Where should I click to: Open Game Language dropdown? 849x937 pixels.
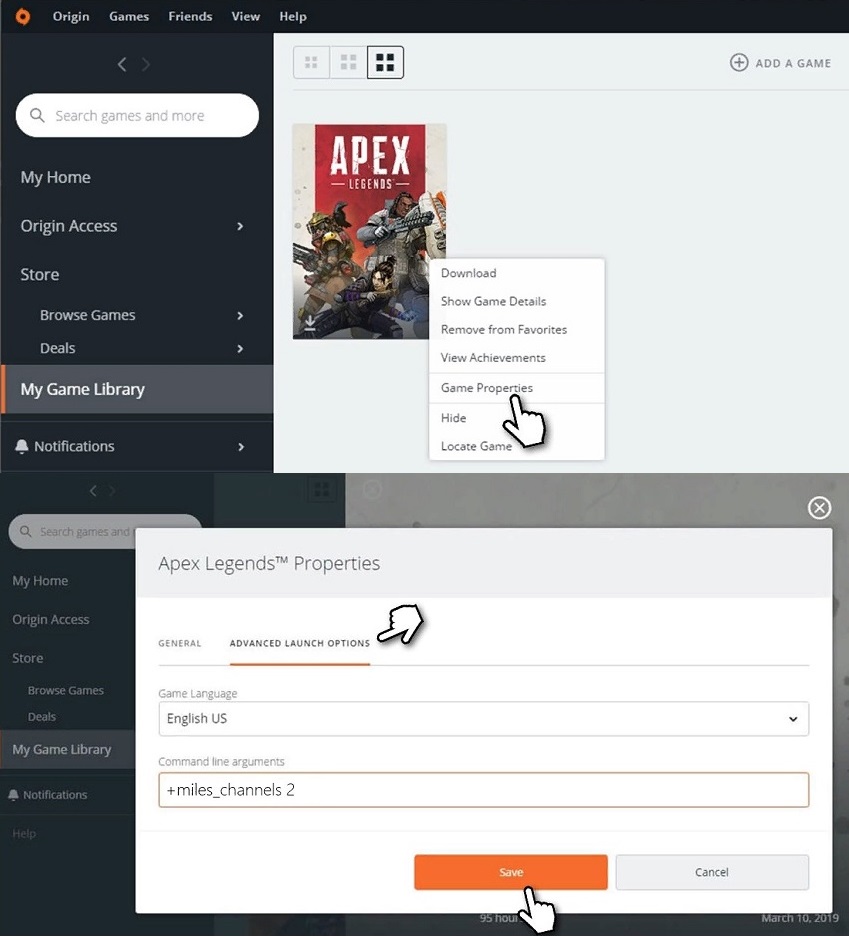click(483, 718)
